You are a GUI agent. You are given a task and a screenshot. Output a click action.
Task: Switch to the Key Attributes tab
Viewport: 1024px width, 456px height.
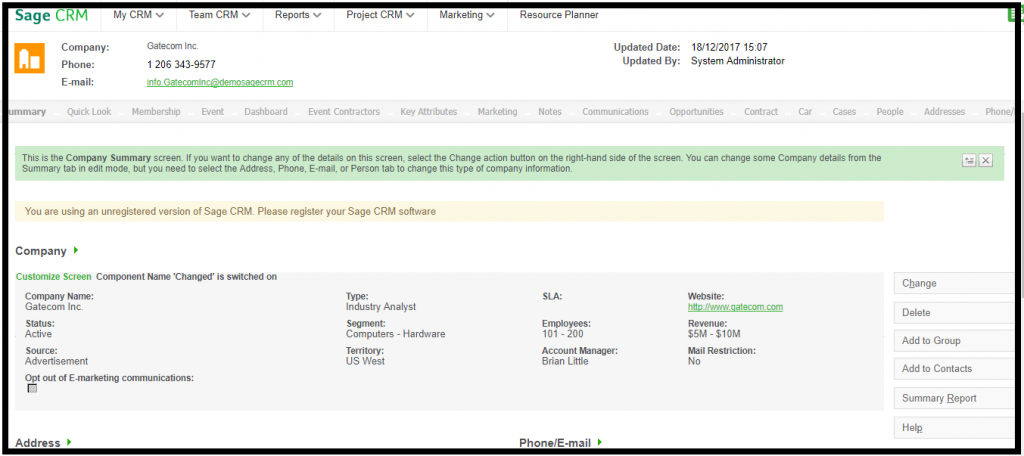point(429,112)
